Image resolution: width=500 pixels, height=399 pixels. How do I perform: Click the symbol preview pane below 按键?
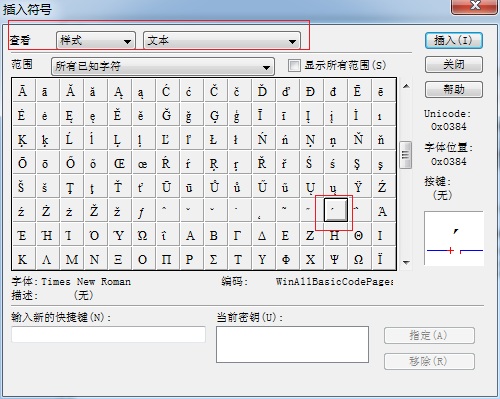click(x=454, y=238)
